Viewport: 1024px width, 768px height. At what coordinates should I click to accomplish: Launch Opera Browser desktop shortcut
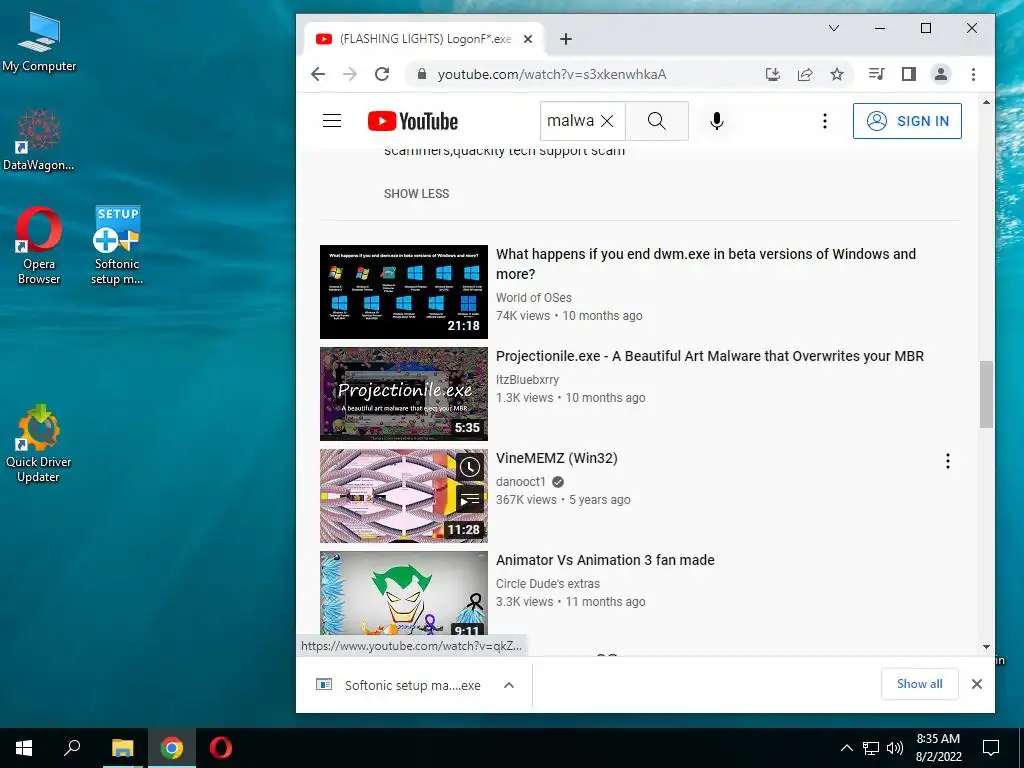(x=39, y=246)
